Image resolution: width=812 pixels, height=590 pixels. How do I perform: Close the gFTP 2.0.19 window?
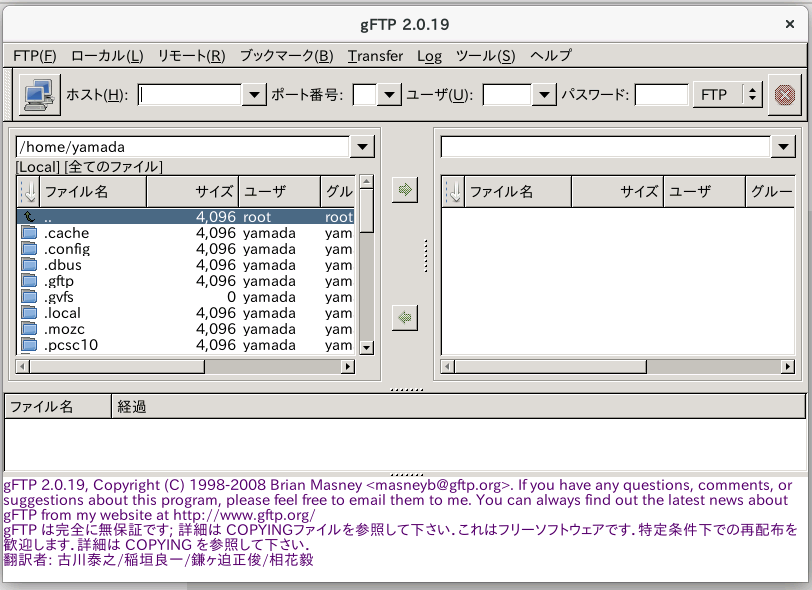click(x=790, y=24)
